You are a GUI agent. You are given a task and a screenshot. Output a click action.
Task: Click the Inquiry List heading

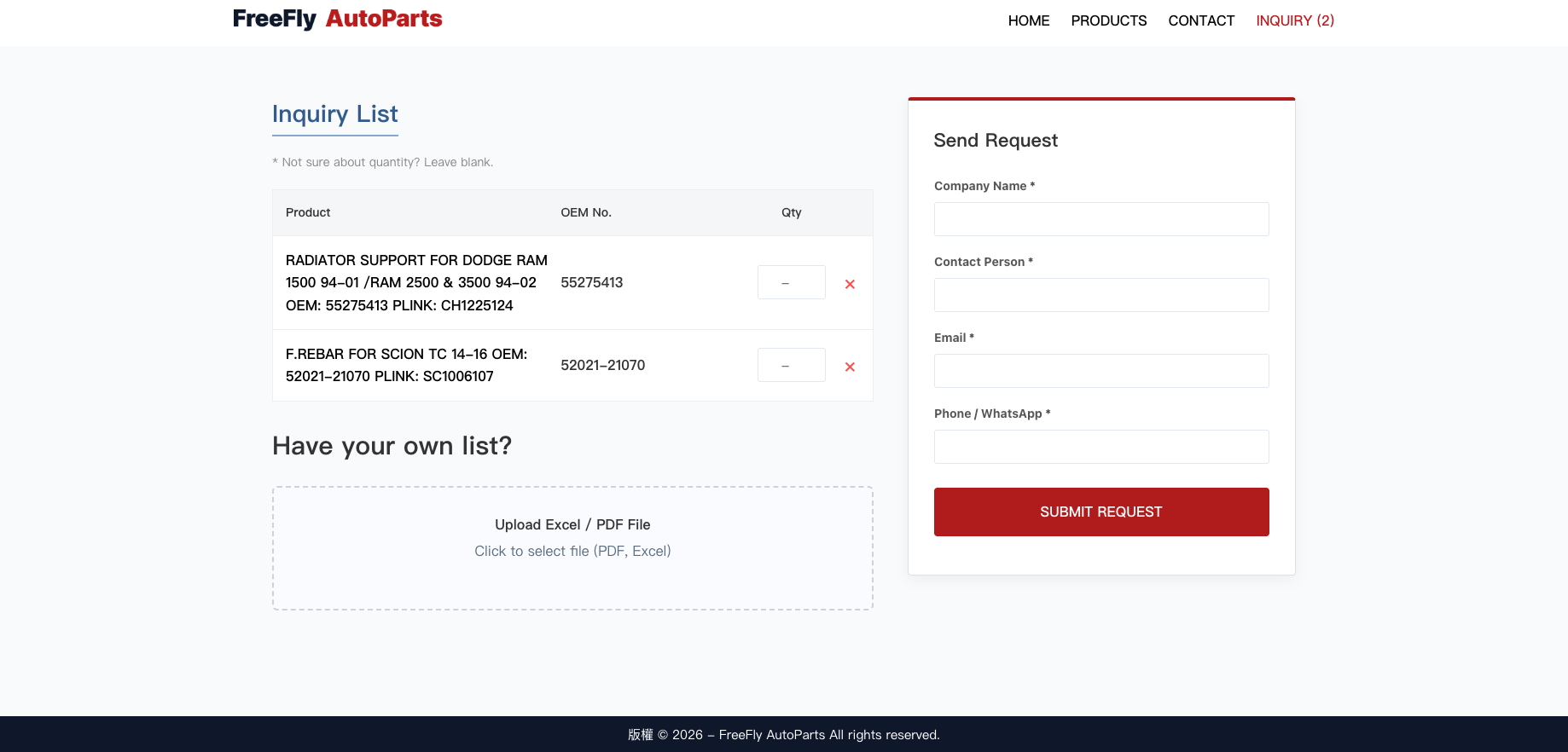coord(334,114)
